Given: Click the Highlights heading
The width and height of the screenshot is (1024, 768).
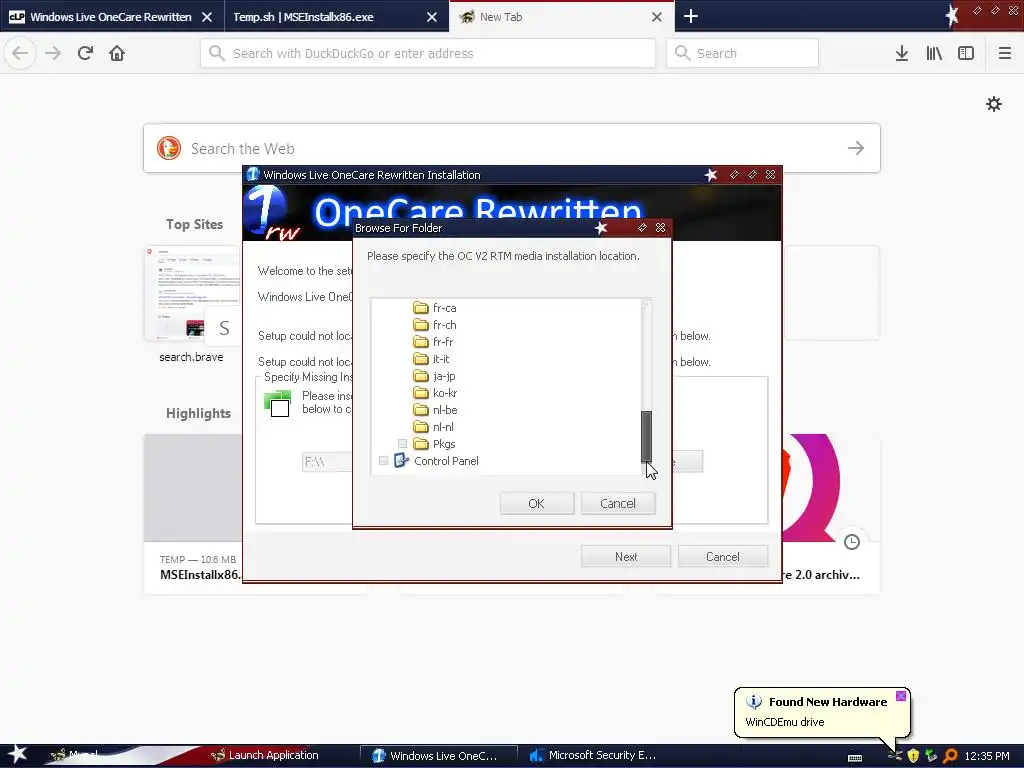Looking at the screenshot, I should pos(199,413).
